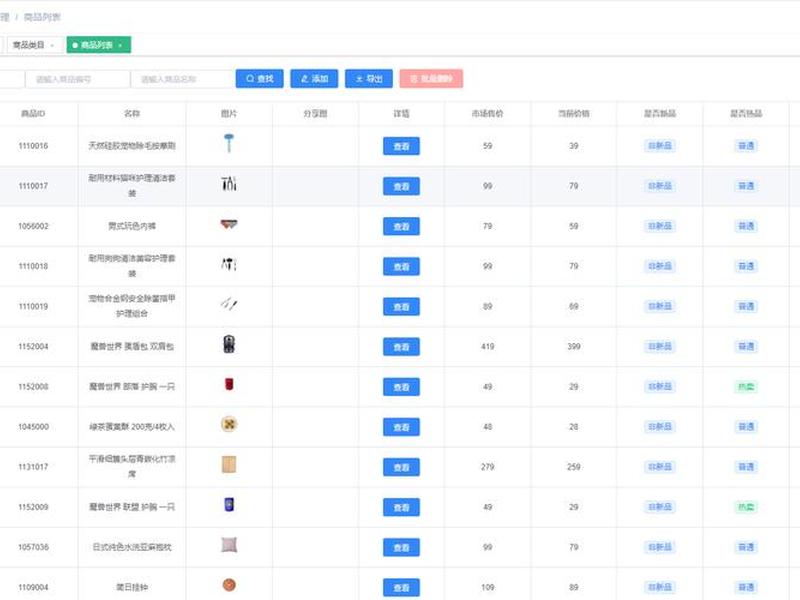Focus the product name input field

tap(182, 79)
